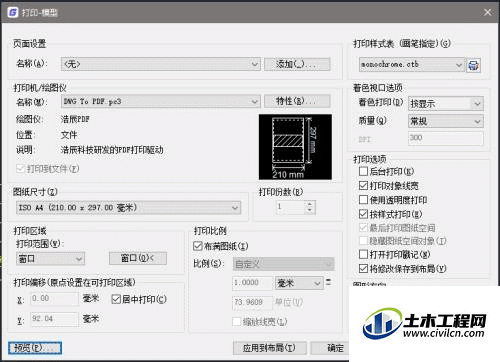Click the DPI 300 field
Image resolution: width=500 pixels, height=362 pixels.
coord(446,138)
